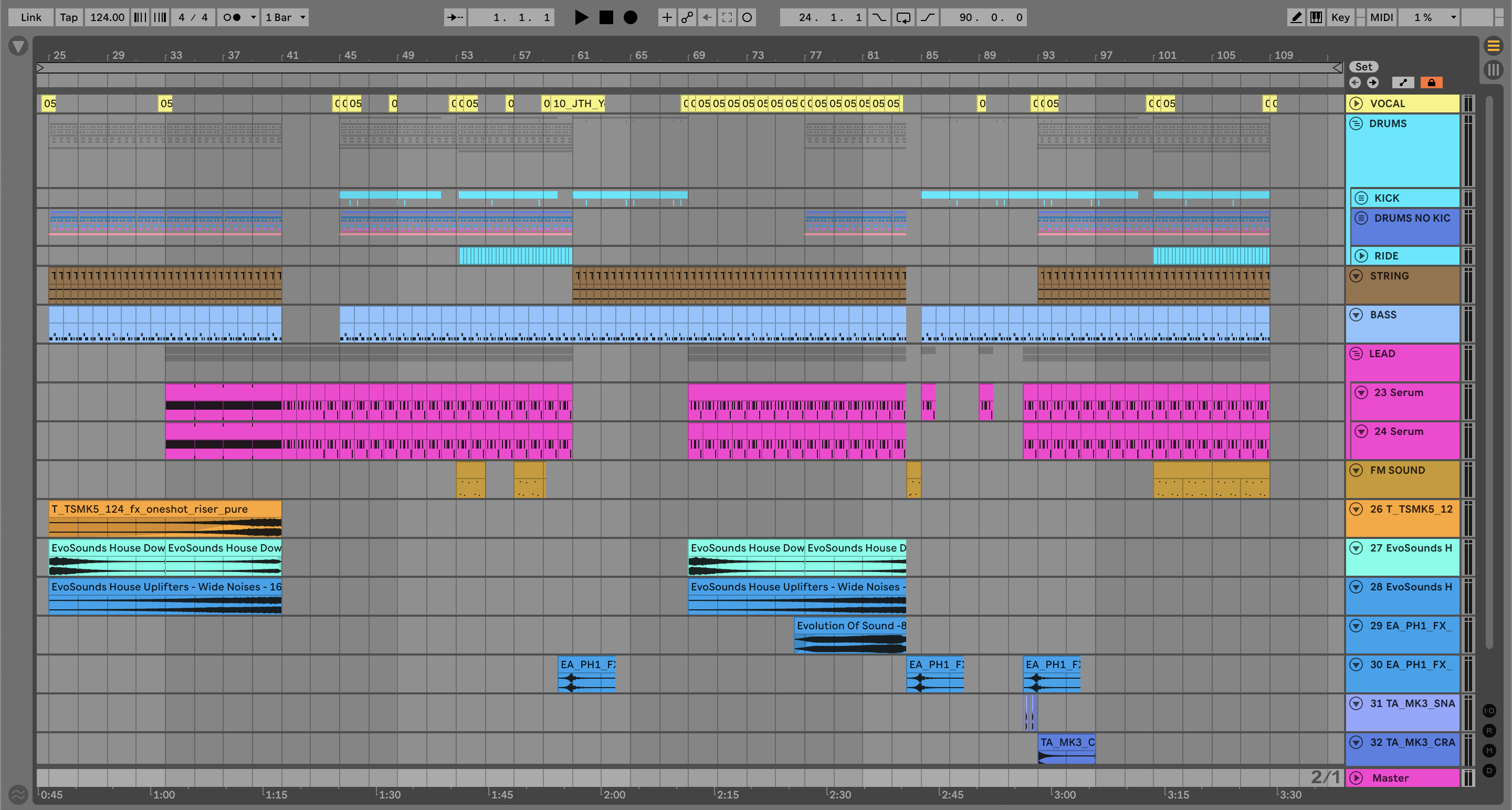Click the Stop transport button
This screenshot has width=1512, height=810.
606,17
